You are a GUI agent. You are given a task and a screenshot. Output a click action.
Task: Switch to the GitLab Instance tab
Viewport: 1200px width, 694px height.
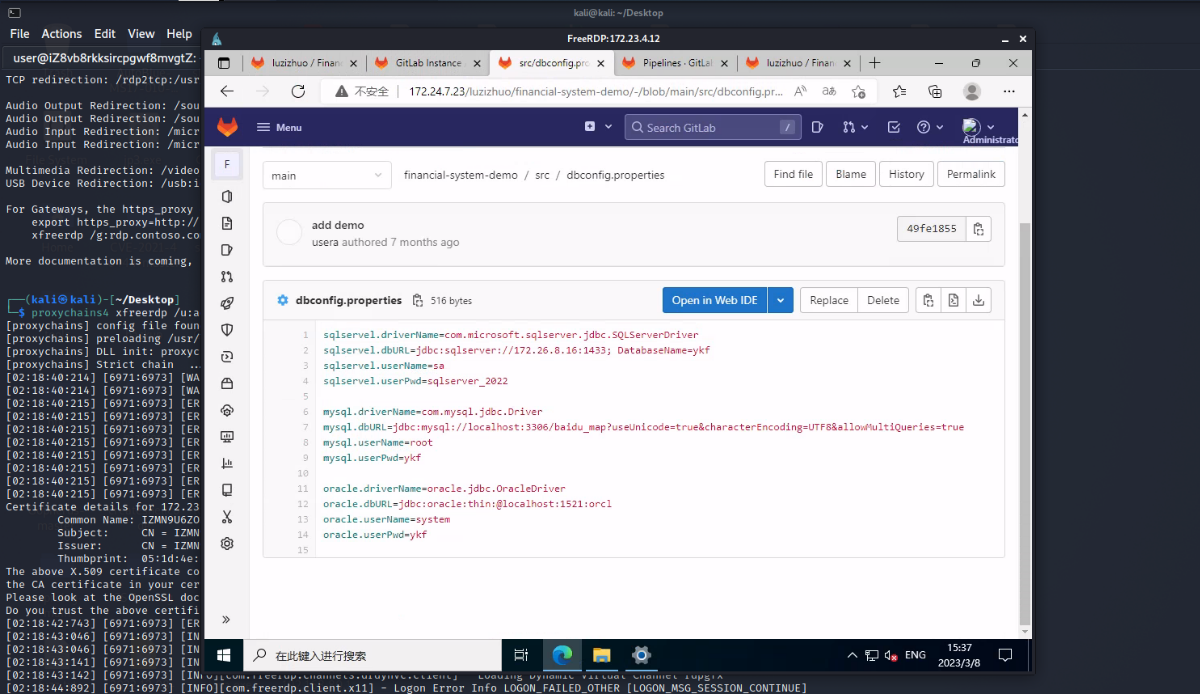[x=426, y=62]
